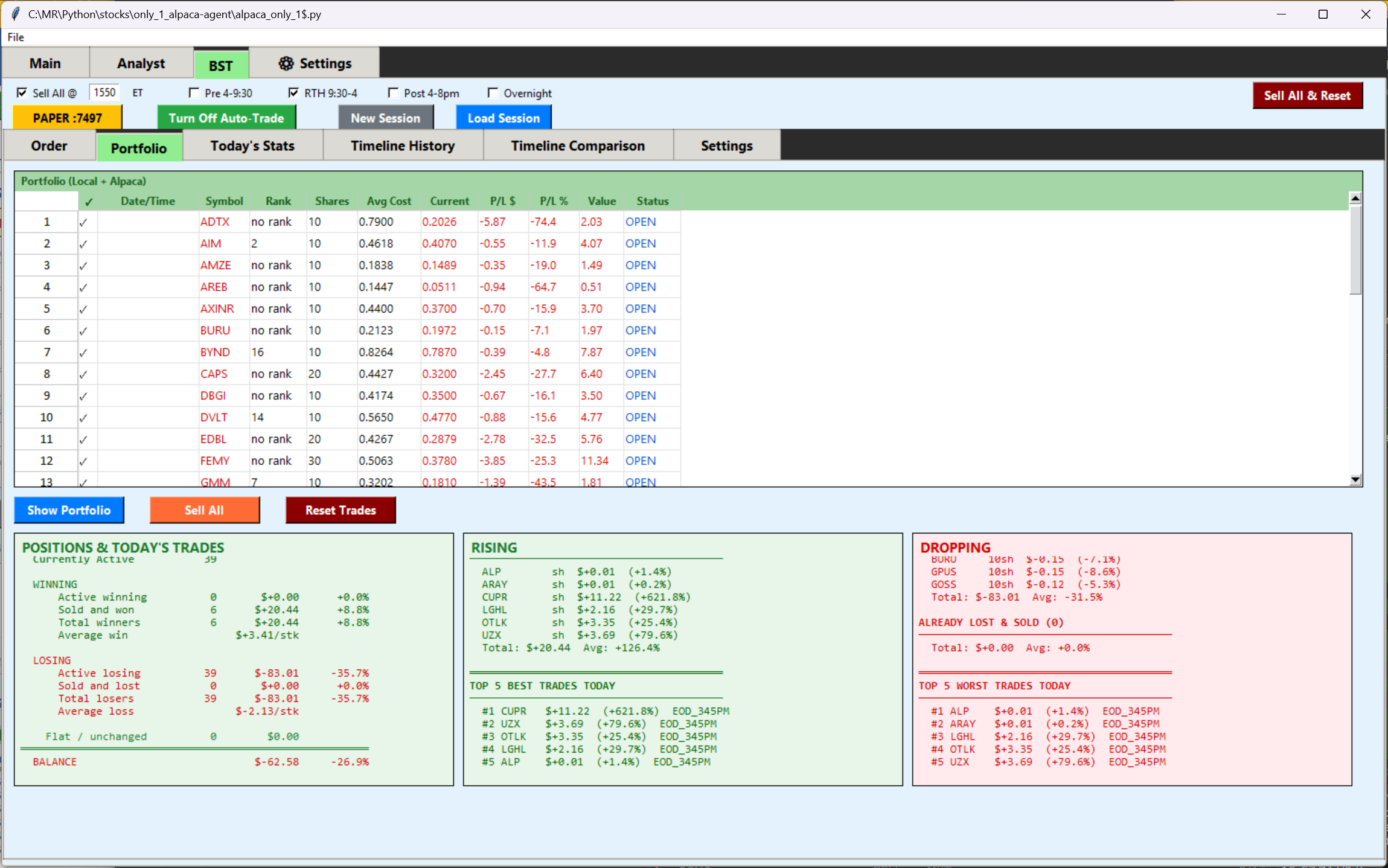1388x868 pixels.
Task: Enable the Overnight checkbox
Action: click(493, 93)
